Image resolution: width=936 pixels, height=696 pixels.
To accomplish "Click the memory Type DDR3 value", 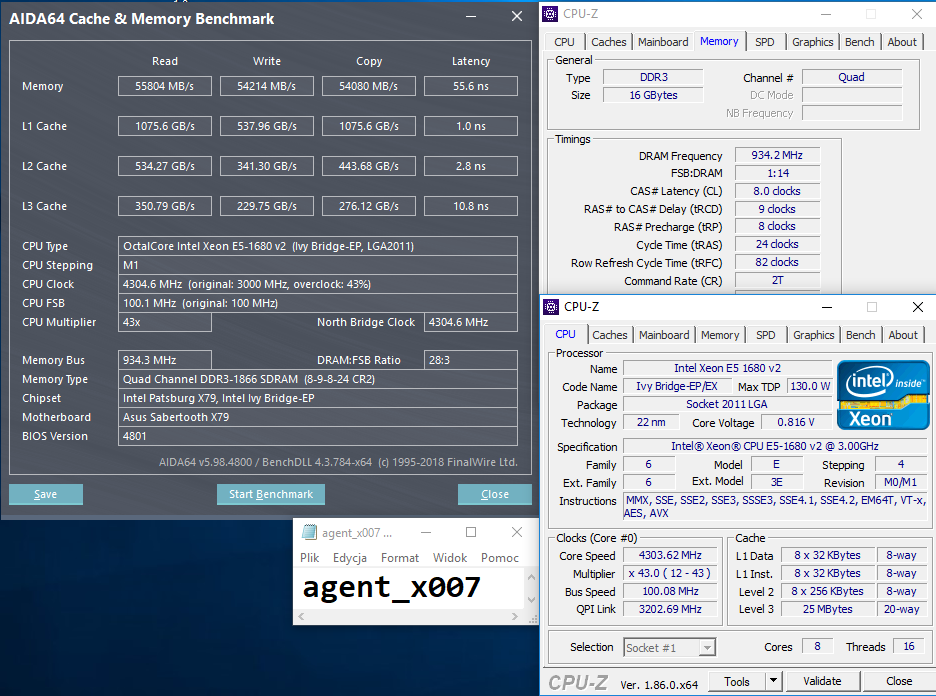I will coord(654,77).
